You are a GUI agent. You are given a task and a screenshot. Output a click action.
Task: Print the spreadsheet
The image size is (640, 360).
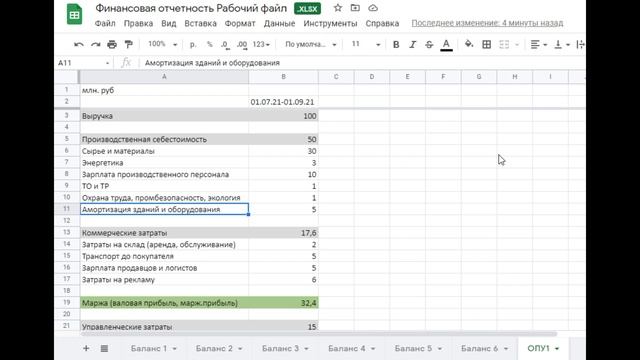[x=112, y=44]
